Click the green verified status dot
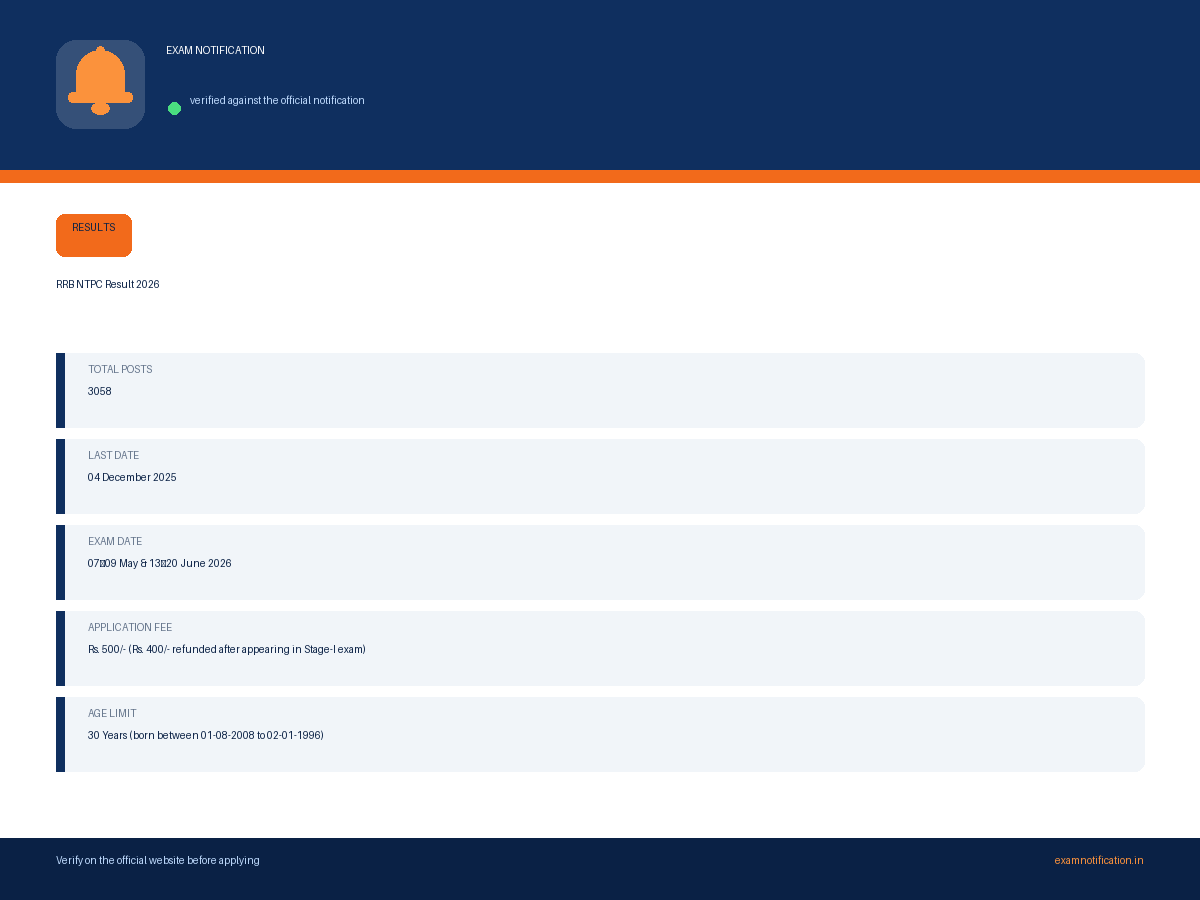Viewport: 1200px width, 900px height. click(x=174, y=108)
